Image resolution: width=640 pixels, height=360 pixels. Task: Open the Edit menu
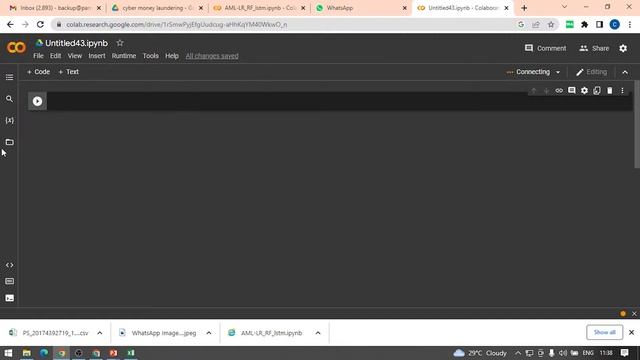pos(56,56)
